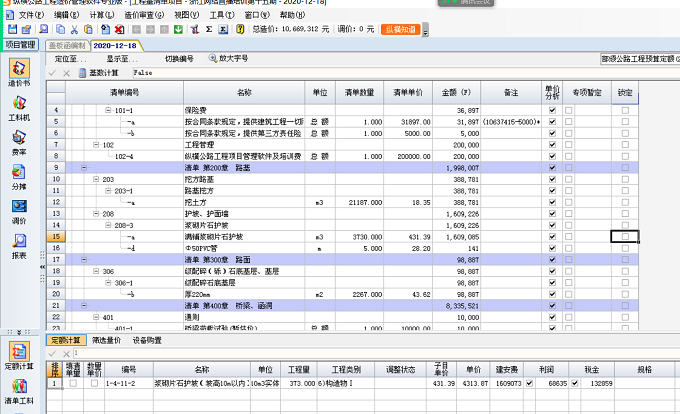Click 基数计算 calculator icon
The width and height of the screenshot is (680, 414).
coord(82,73)
